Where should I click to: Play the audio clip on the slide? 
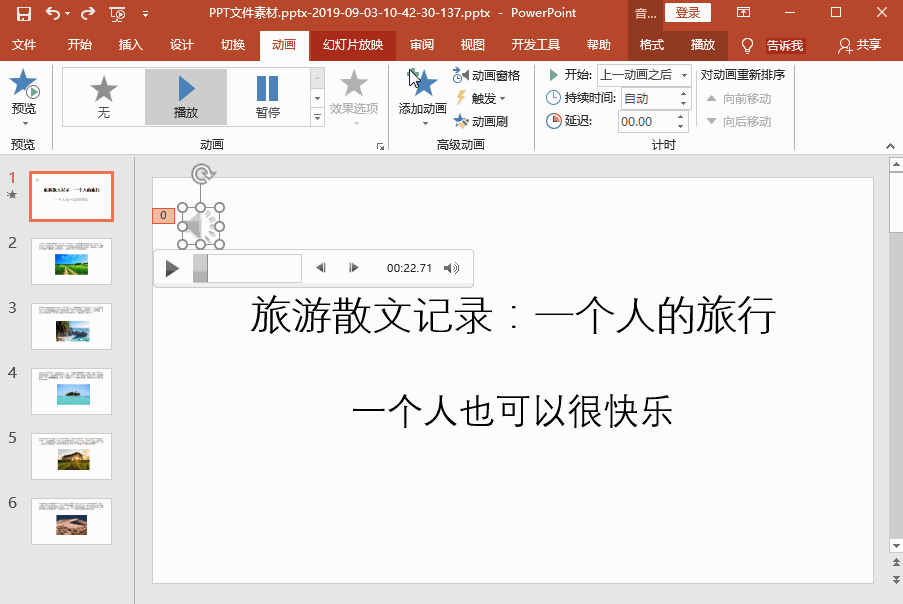click(172, 268)
